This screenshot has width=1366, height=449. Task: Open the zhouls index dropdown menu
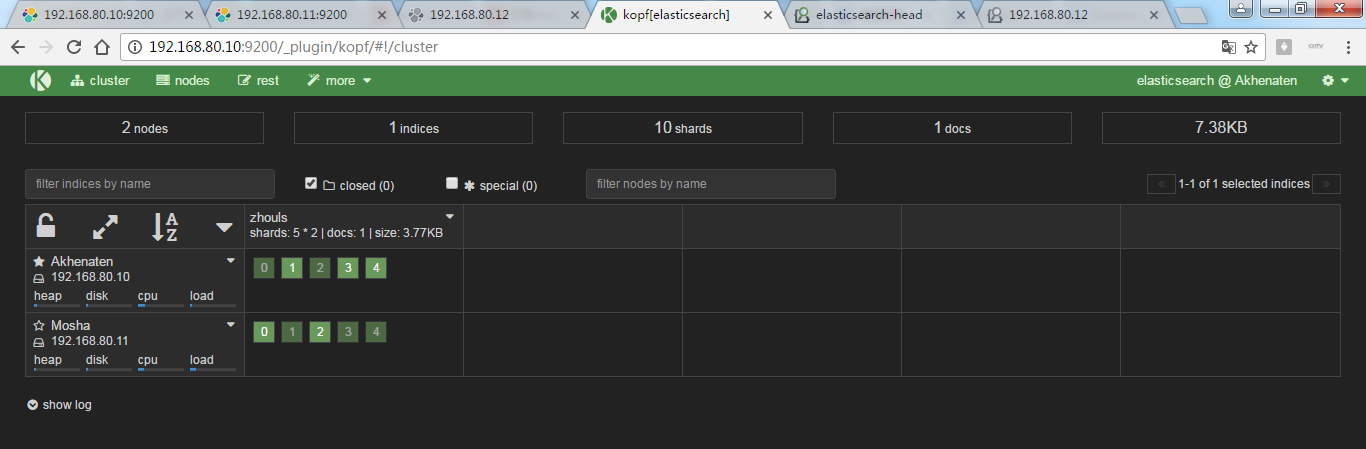[x=450, y=216]
